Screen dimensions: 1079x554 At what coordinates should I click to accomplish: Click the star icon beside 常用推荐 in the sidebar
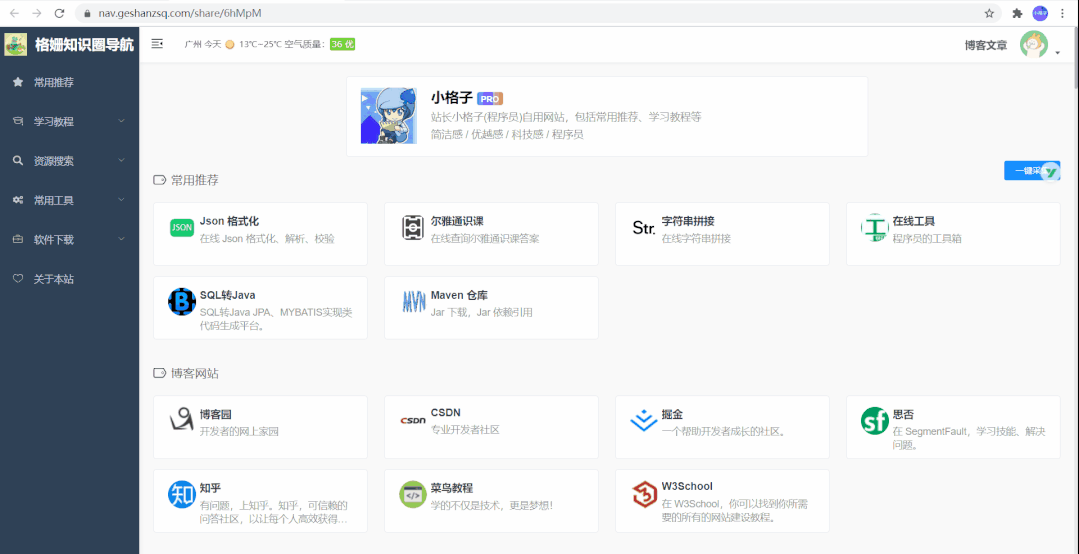[x=19, y=82]
